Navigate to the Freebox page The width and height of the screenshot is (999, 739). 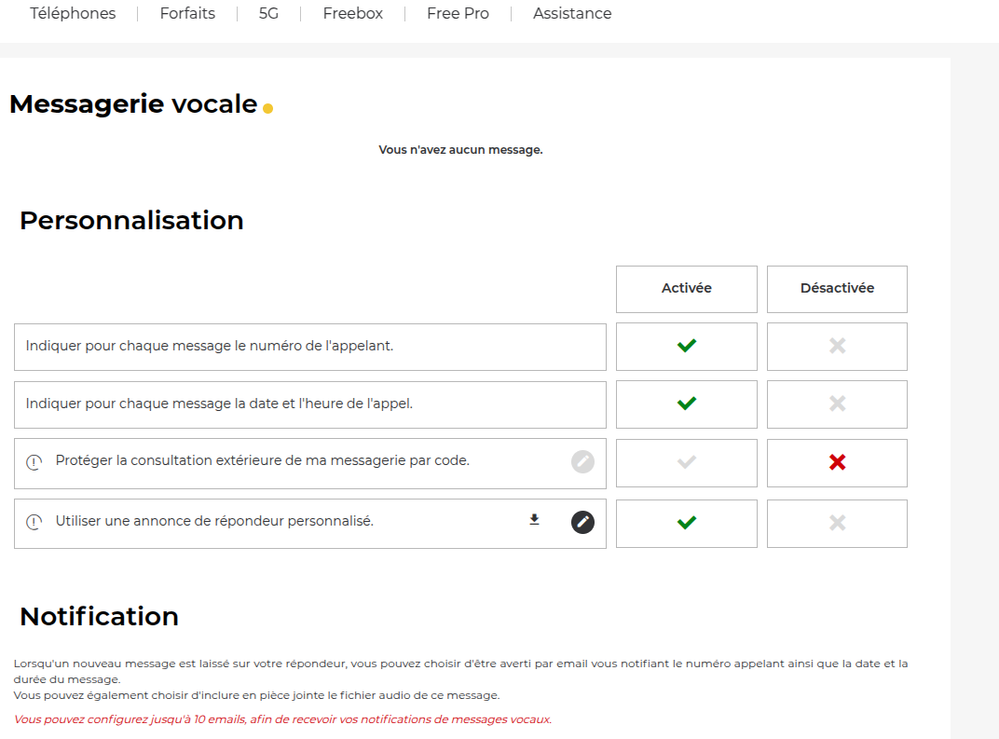coord(352,14)
